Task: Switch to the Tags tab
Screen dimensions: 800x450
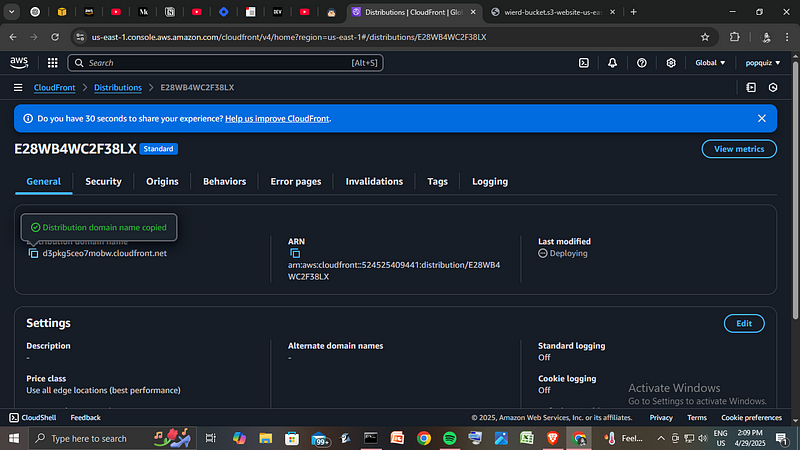Action: [437, 182]
